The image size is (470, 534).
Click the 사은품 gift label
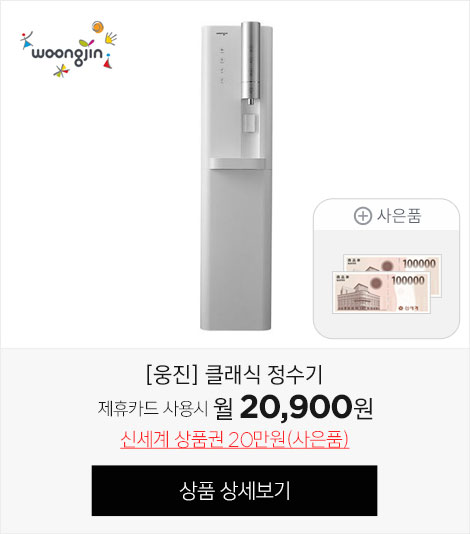(x=399, y=216)
